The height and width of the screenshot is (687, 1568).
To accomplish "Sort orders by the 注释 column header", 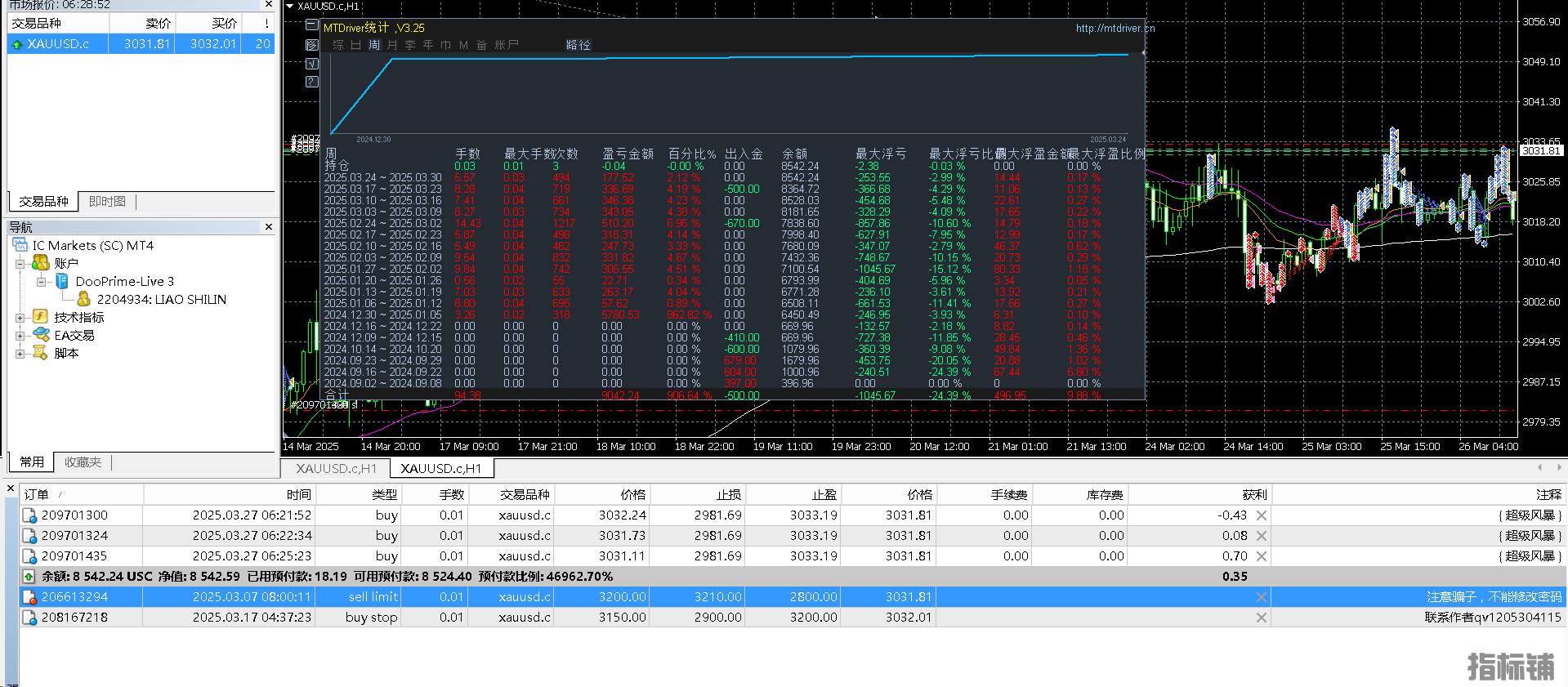I will [1418, 494].
